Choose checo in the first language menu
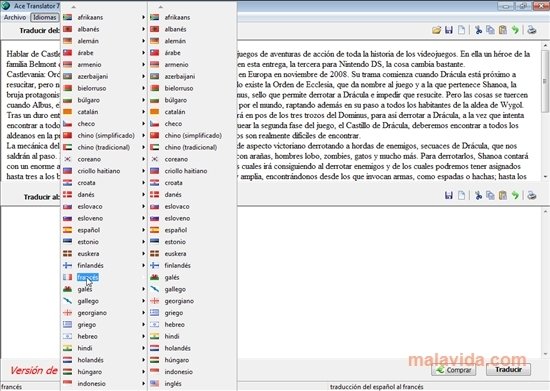550x391 pixels. [104, 123]
